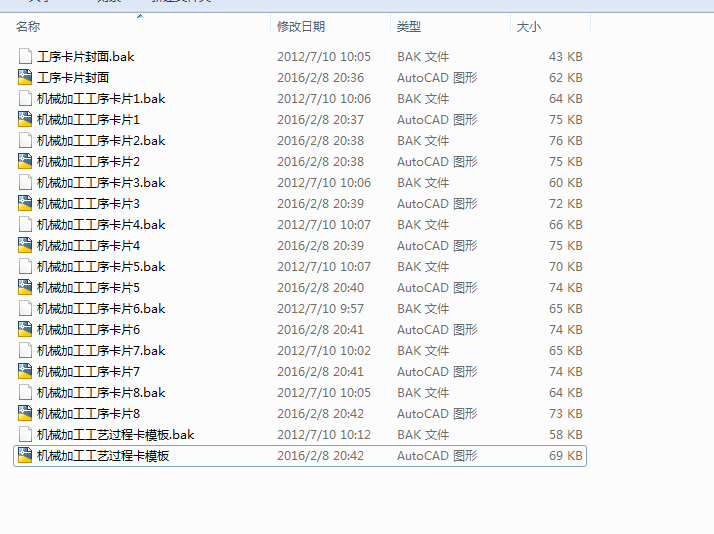Click the date 2012/7/10 10:05 of 工序卡片封面.bak
The height and width of the screenshot is (534, 714).
[324, 56]
